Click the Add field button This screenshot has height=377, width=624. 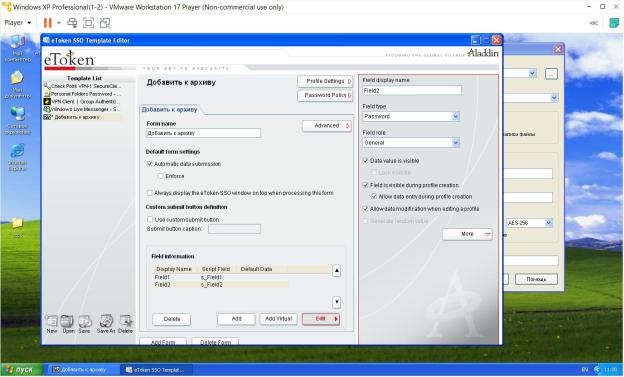(x=236, y=319)
